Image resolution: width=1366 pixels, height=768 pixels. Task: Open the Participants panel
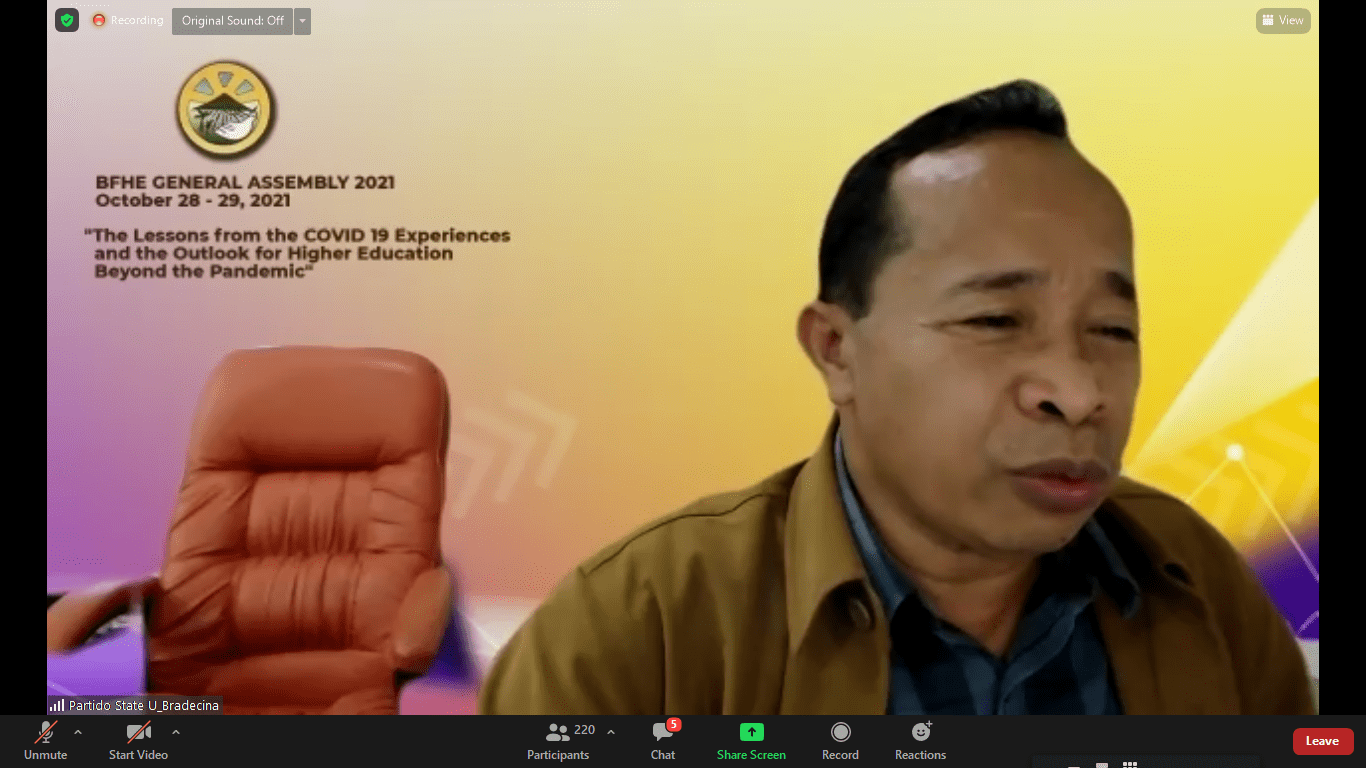[558, 740]
